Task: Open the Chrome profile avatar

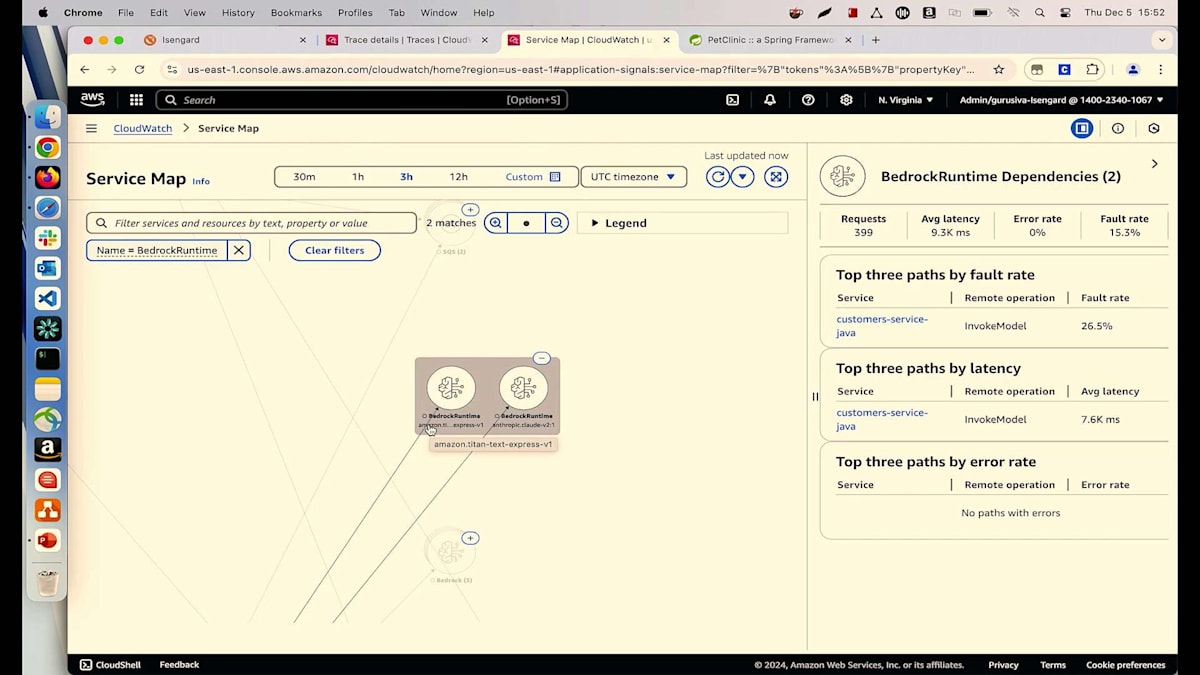Action: click(x=1133, y=70)
